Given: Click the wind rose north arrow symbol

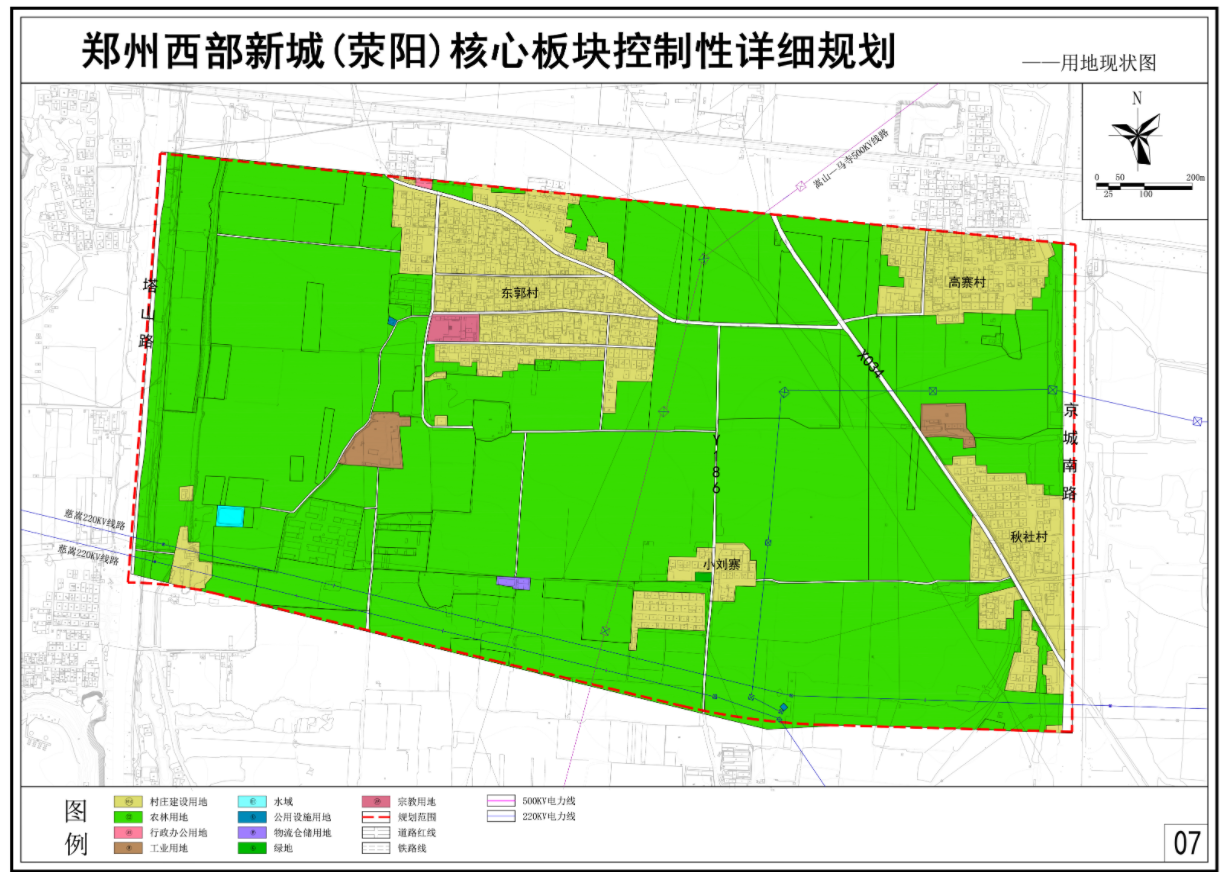Looking at the screenshot, I should pyautogui.click(x=1137, y=133).
